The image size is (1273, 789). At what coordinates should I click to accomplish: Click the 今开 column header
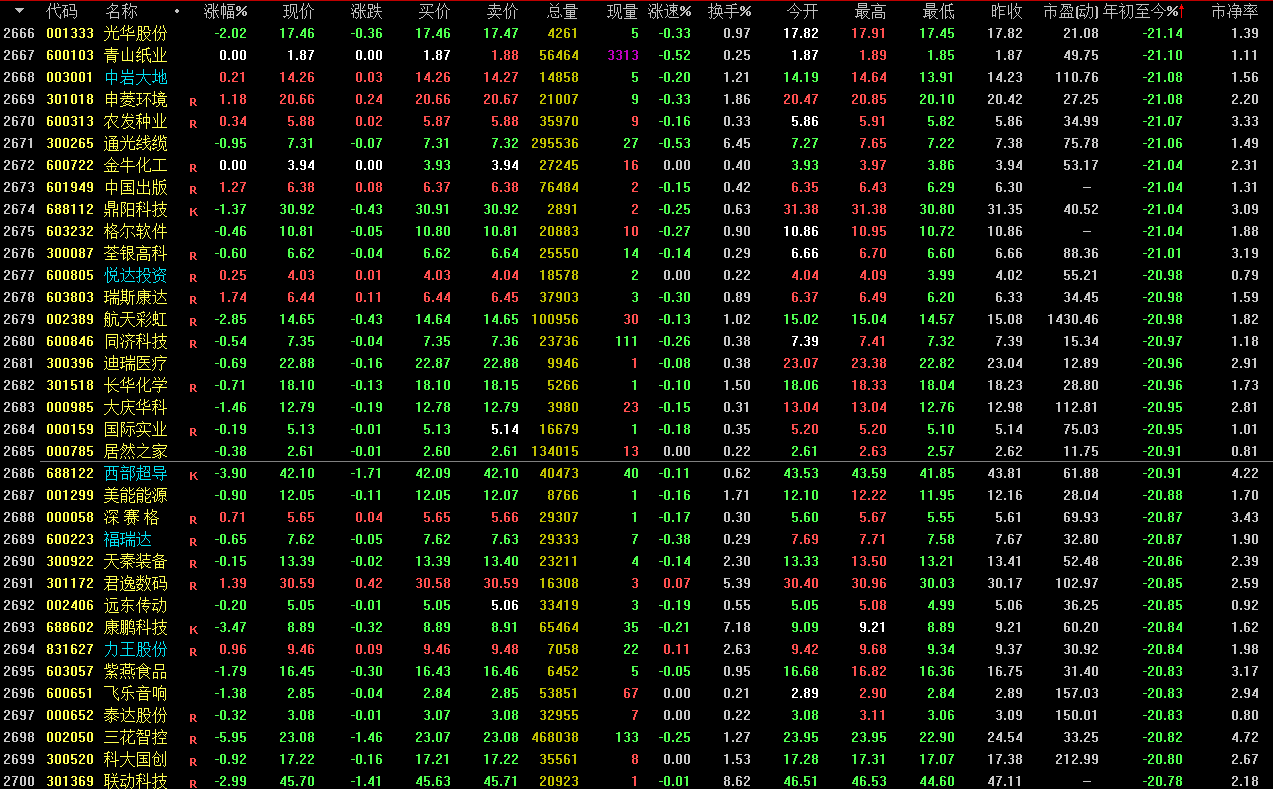803,12
